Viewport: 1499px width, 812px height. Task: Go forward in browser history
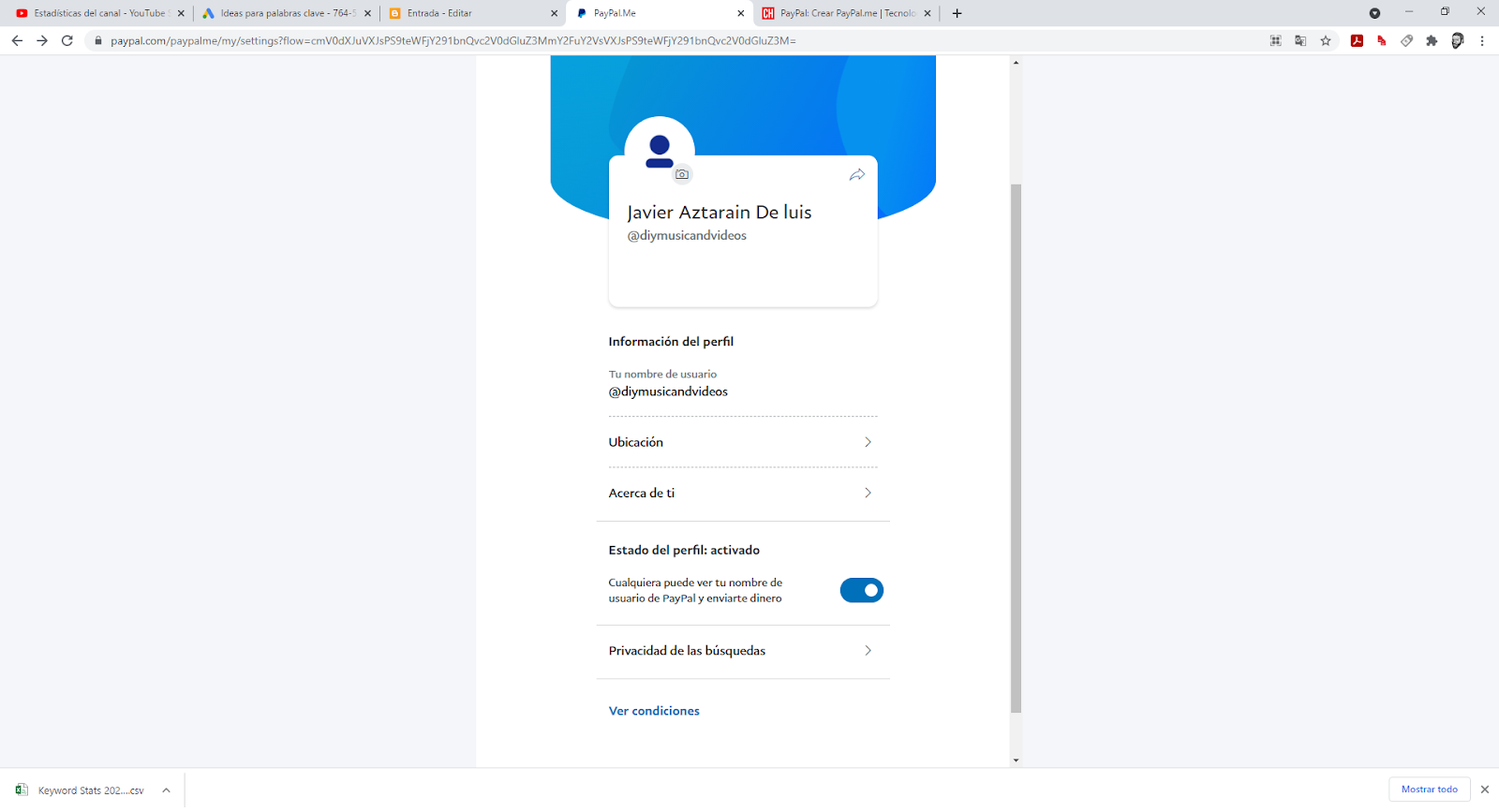coord(42,40)
